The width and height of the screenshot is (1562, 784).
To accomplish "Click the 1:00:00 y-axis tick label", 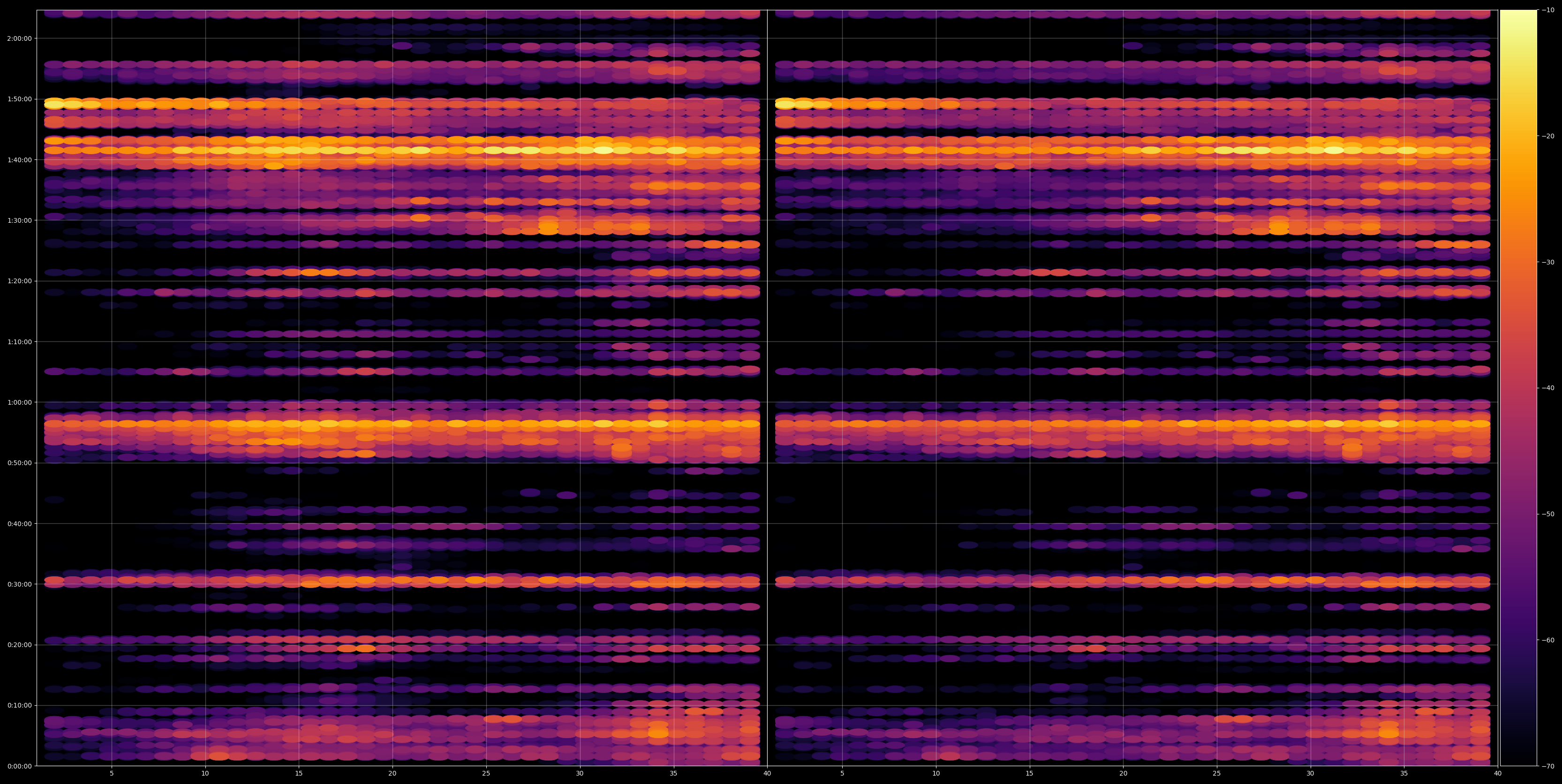I will tap(20, 402).
